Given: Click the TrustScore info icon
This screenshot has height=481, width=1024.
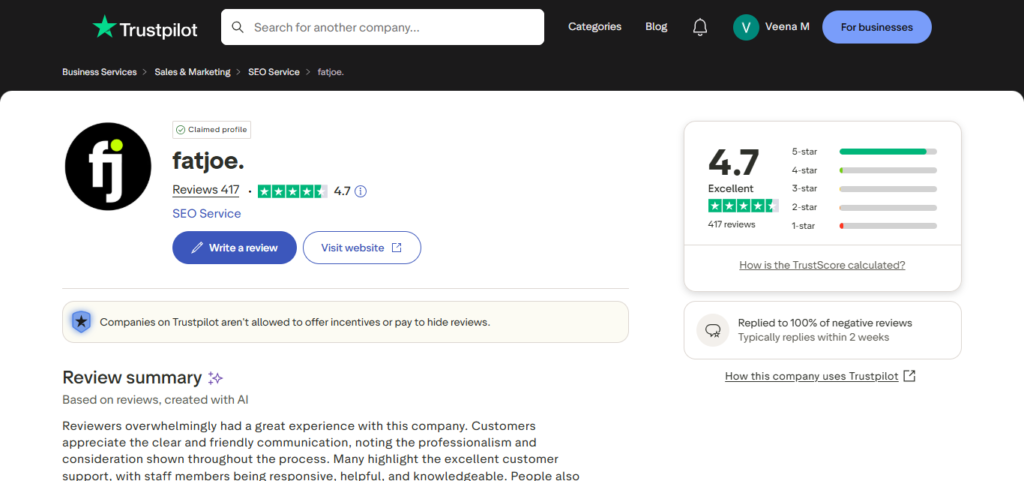Looking at the screenshot, I should (x=361, y=191).
